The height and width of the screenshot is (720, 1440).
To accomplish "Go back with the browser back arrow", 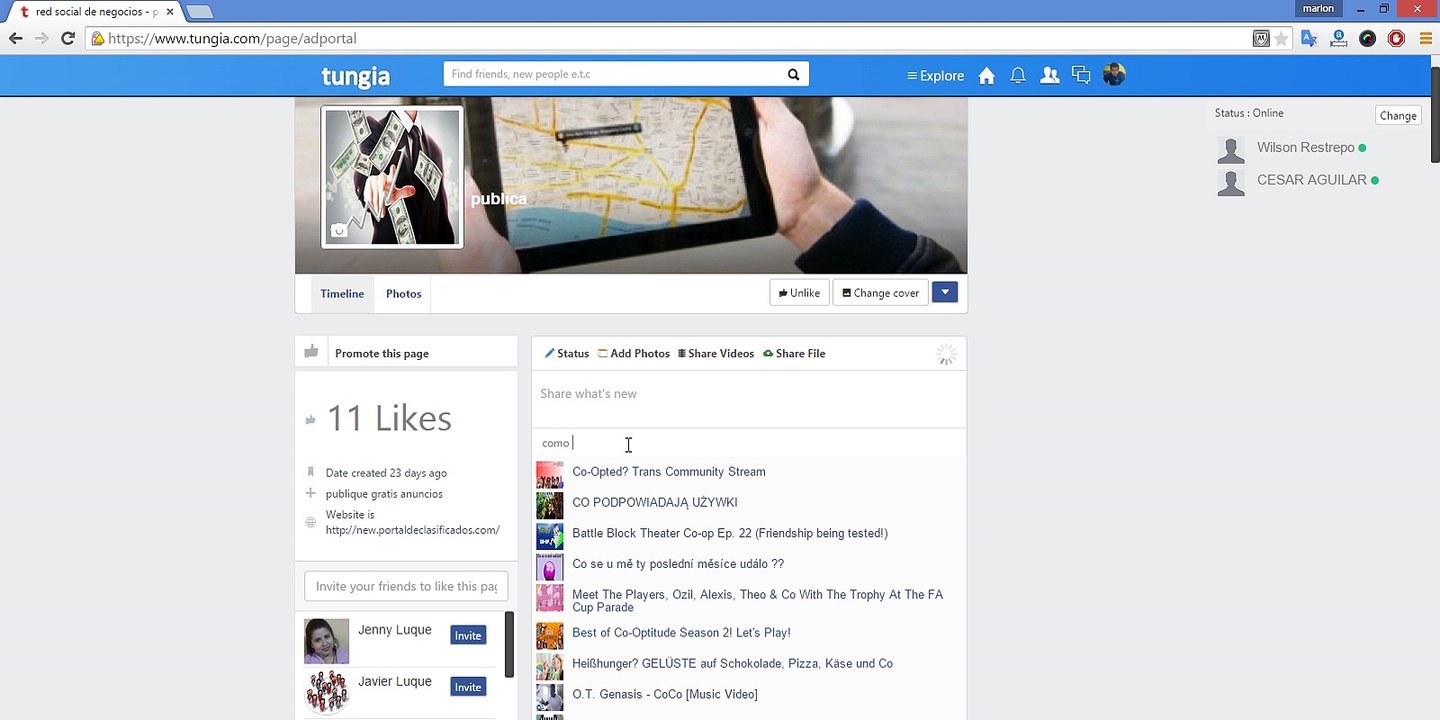I will (x=16, y=39).
